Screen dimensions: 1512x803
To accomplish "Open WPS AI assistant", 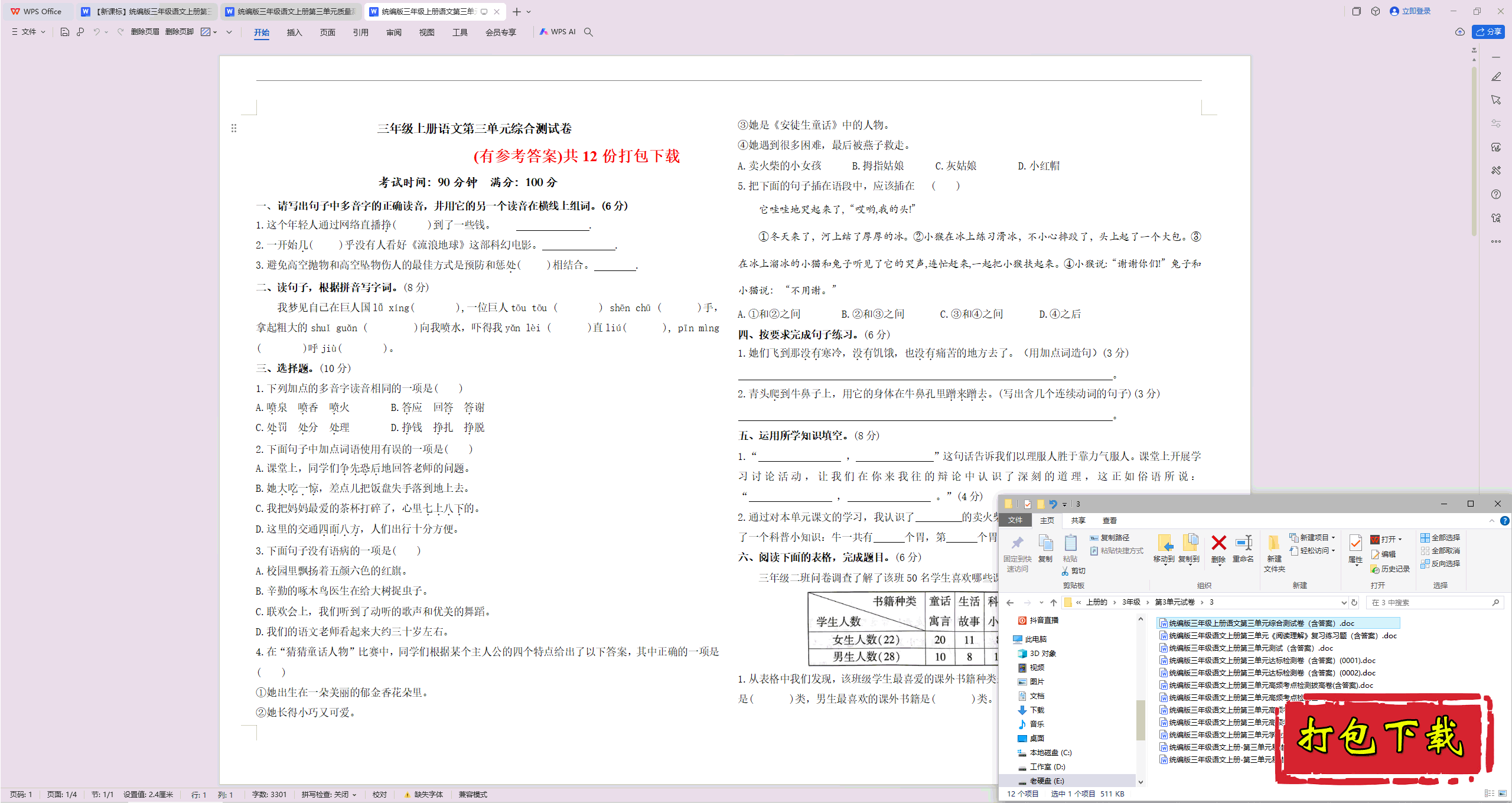I will pyautogui.click(x=558, y=32).
